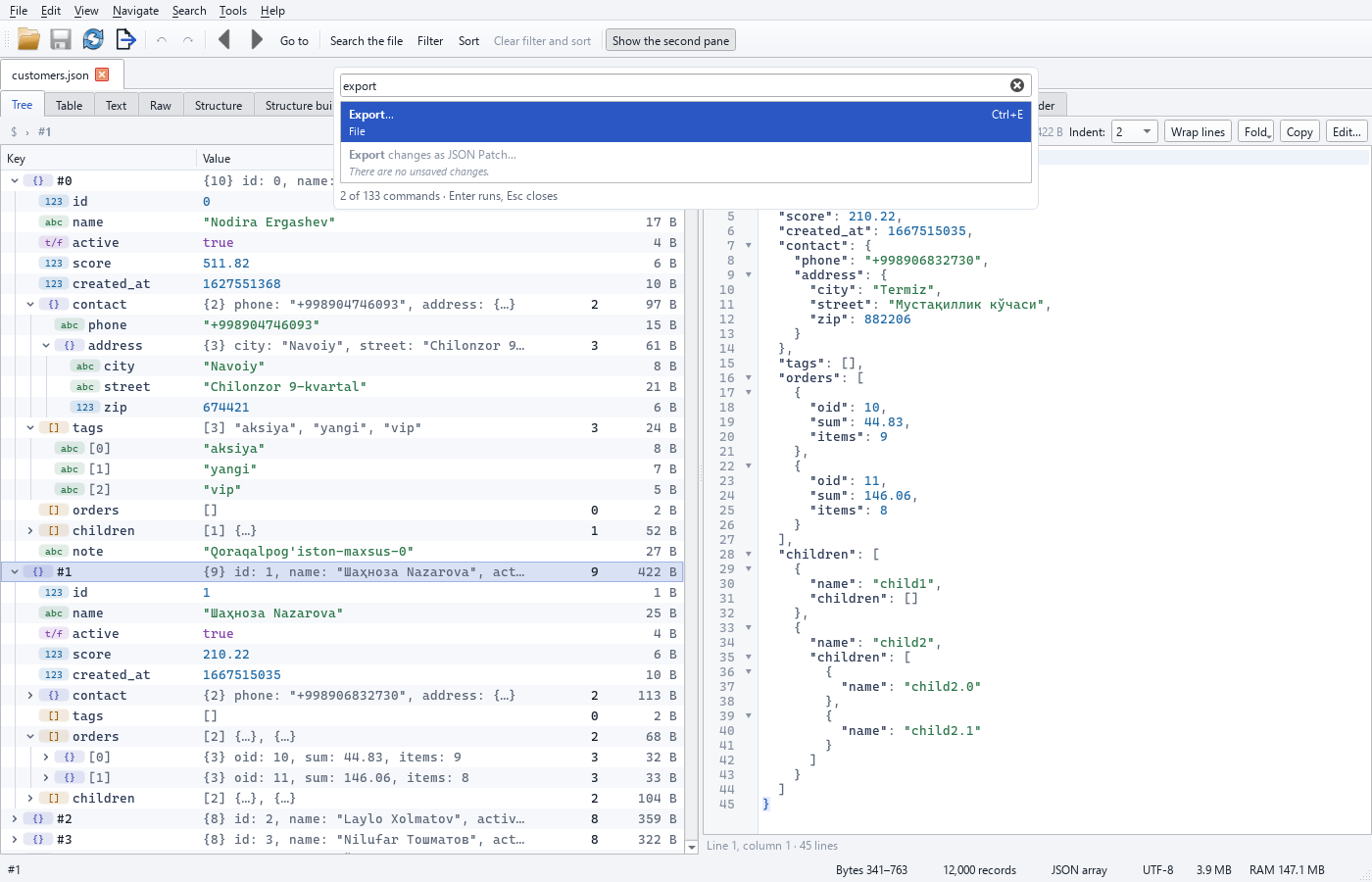Click the open folder toolbar icon
1372x882 pixels.
(x=28, y=39)
